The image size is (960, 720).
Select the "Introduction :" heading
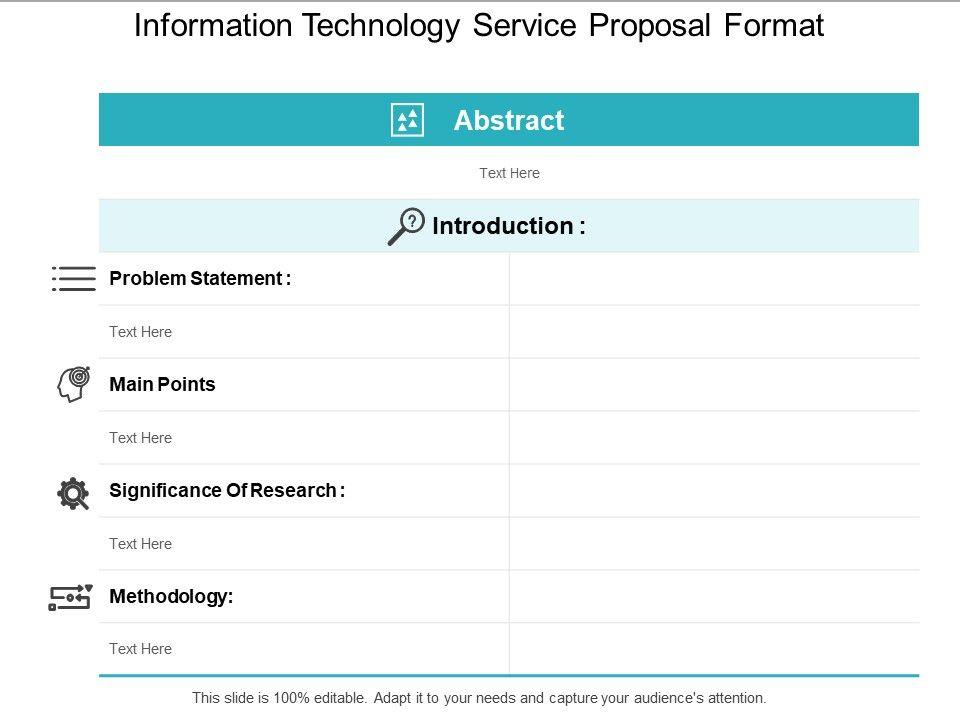509,226
